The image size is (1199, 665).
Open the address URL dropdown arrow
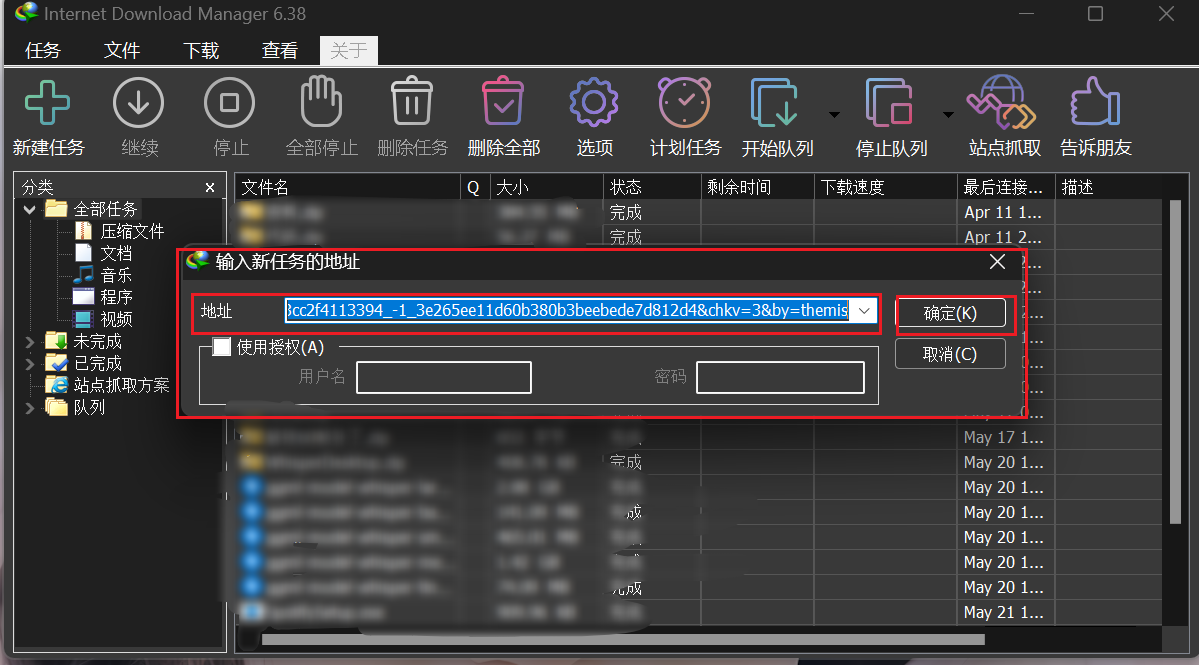coord(864,310)
